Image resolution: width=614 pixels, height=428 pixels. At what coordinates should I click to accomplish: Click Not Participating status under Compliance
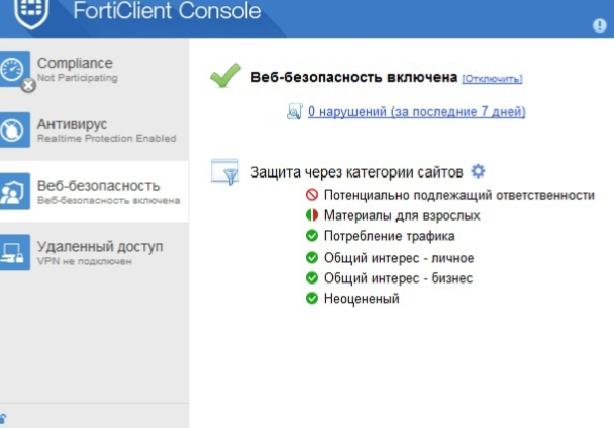(x=77, y=78)
